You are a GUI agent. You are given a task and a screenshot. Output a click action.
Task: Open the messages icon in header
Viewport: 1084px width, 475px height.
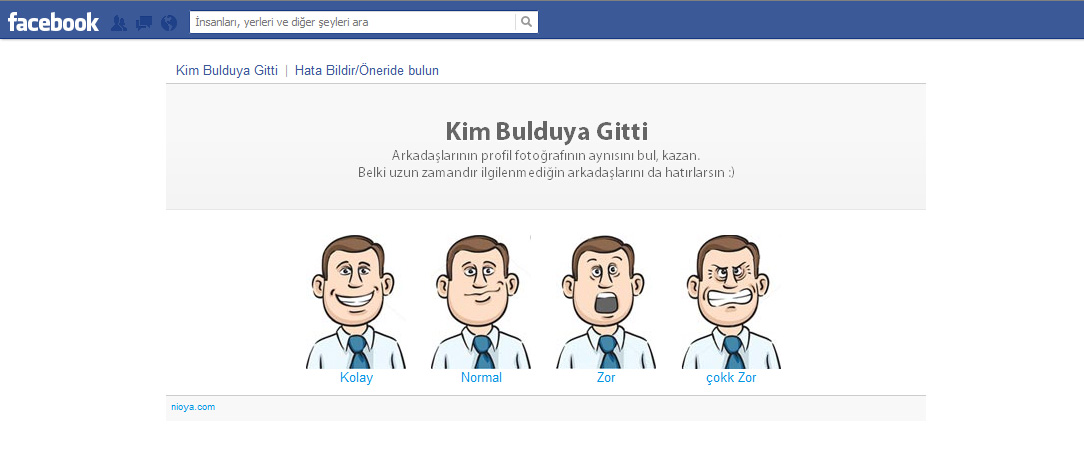144,22
